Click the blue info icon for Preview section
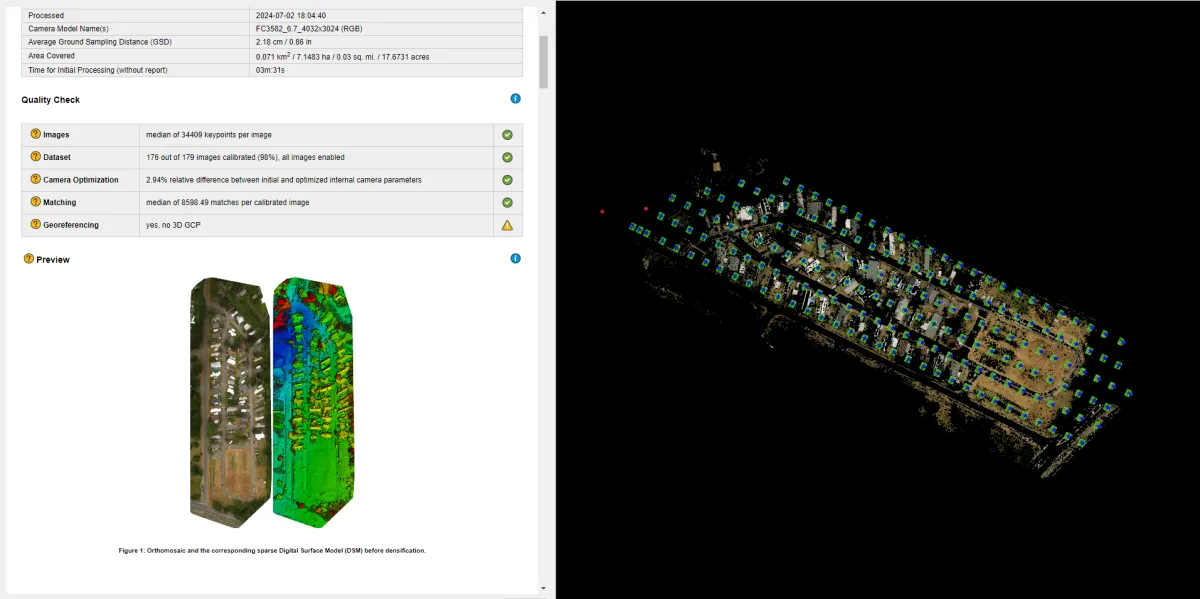This screenshot has height=599, width=1200. point(515,258)
